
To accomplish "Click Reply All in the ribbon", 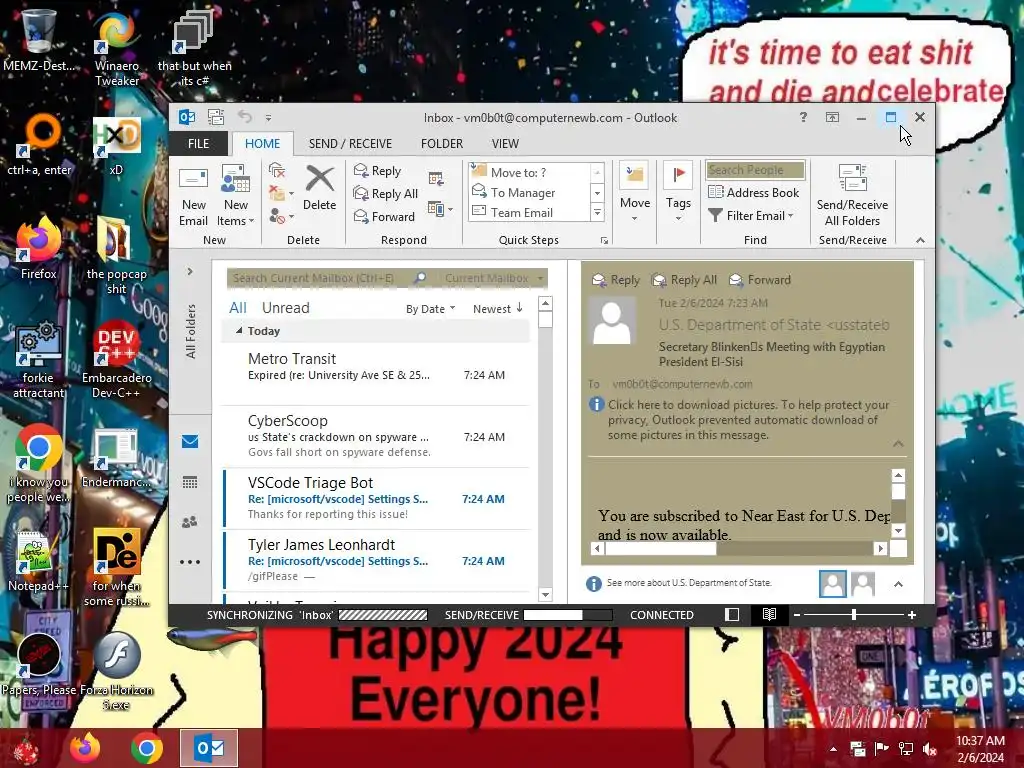I will point(385,193).
